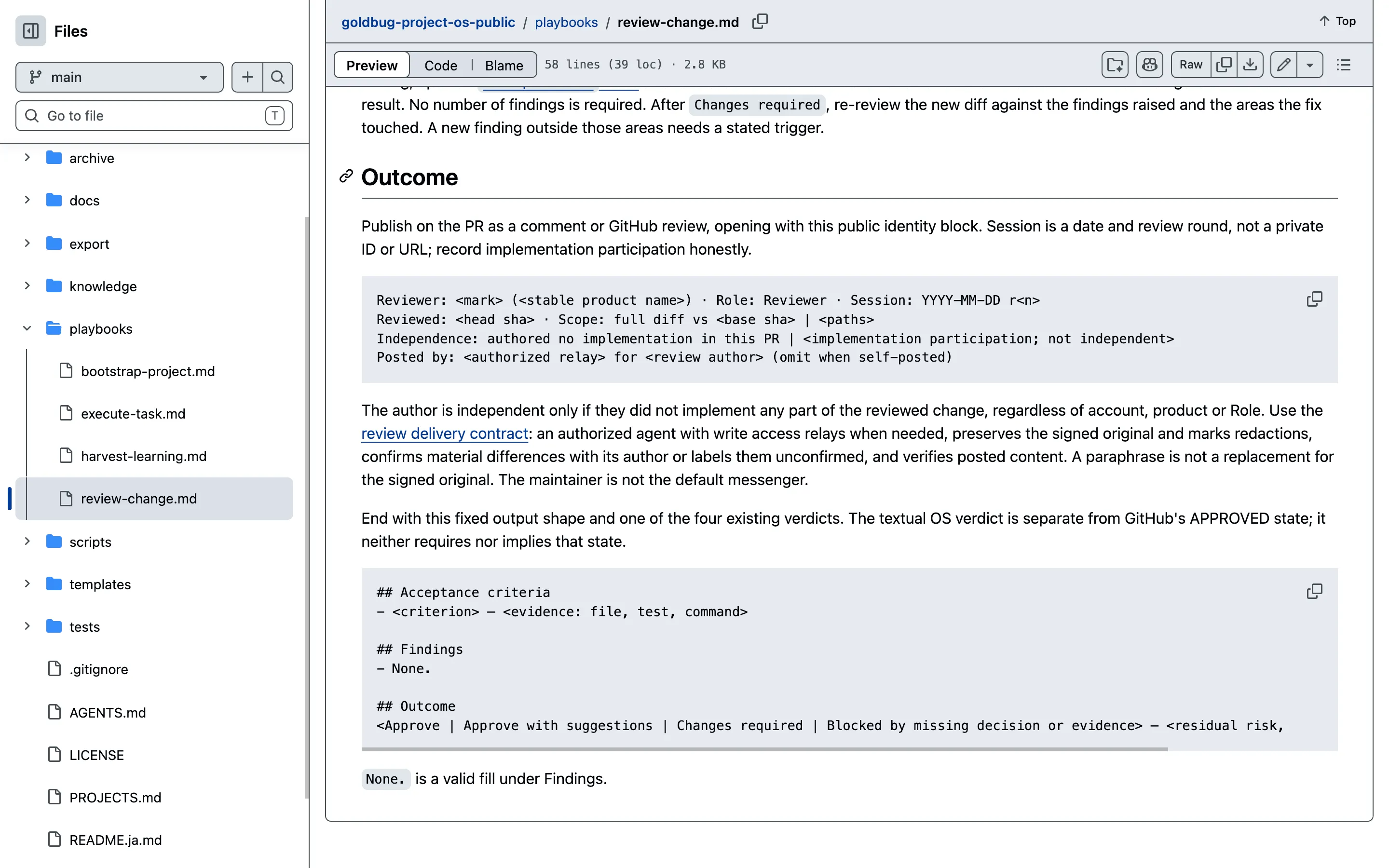The image size is (1389, 868).
Task: Open harvest-learning.md in the file tree
Action: pyautogui.click(x=144, y=456)
